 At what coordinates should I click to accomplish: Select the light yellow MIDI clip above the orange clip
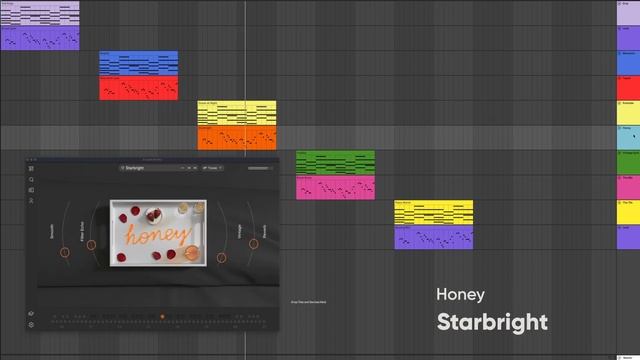[237, 113]
